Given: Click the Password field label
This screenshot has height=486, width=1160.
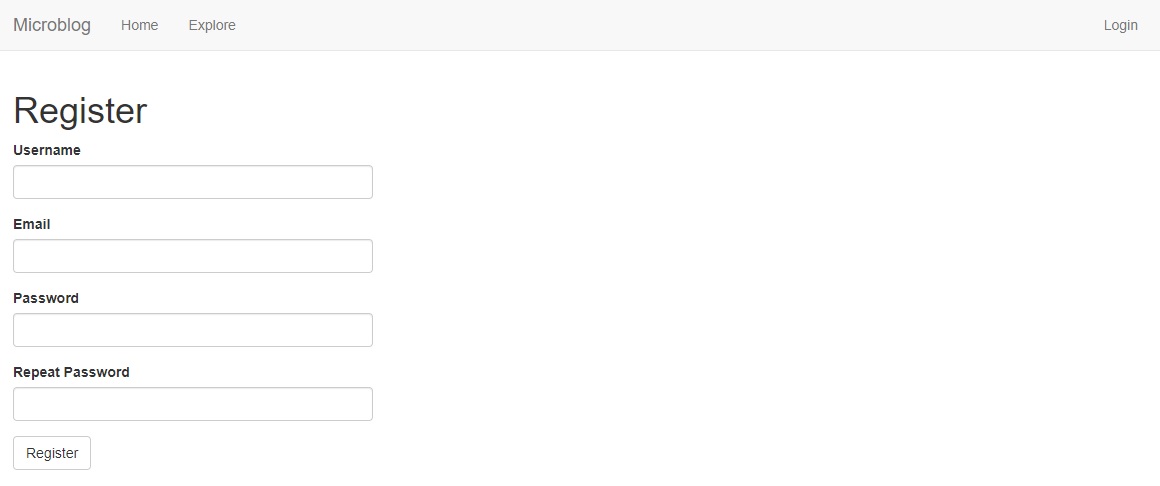Looking at the screenshot, I should pyautogui.click(x=46, y=298).
